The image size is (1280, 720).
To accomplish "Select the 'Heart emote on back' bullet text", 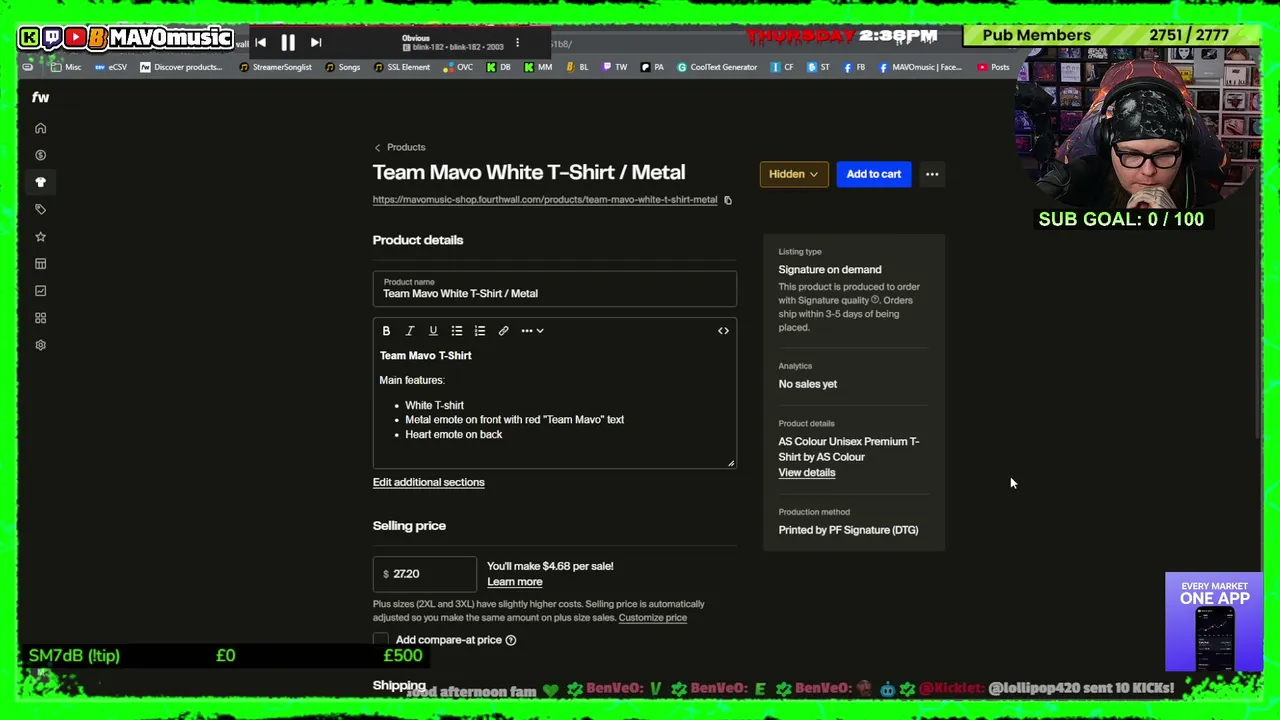I will tap(454, 435).
